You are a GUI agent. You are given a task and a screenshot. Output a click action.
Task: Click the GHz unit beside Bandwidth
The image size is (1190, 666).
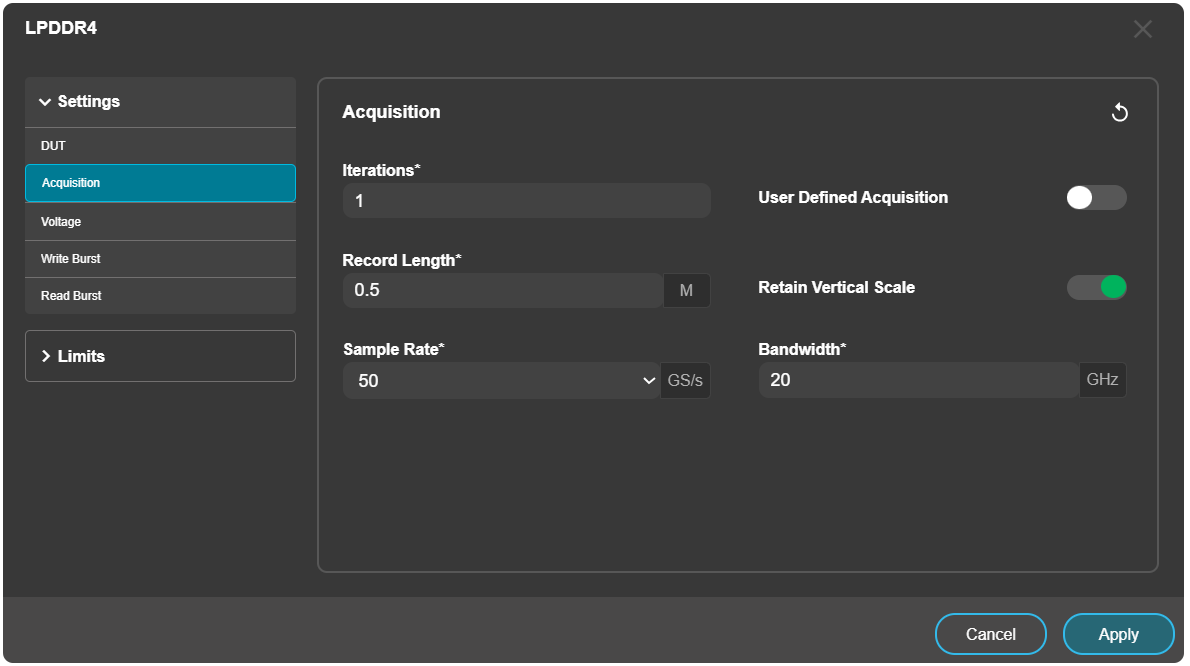coord(1102,381)
